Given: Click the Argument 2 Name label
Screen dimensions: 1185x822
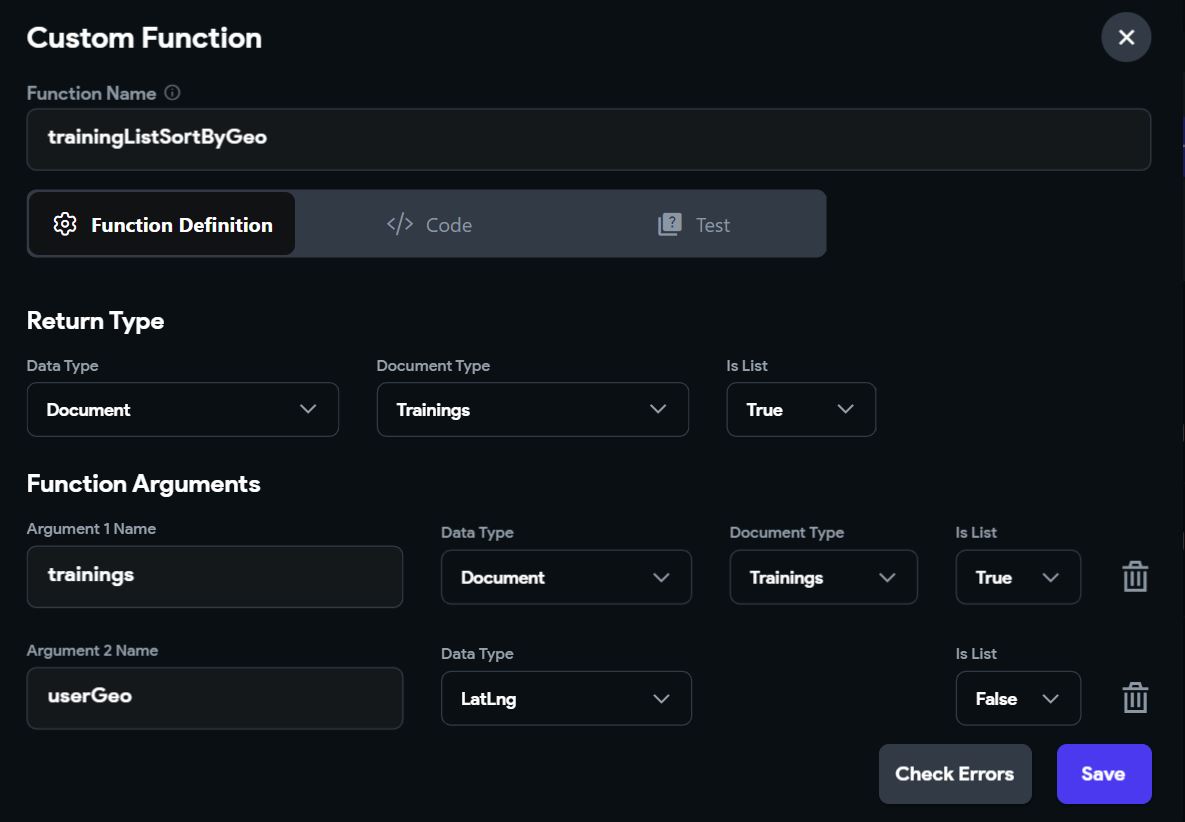Looking at the screenshot, I should click(92, 650).
